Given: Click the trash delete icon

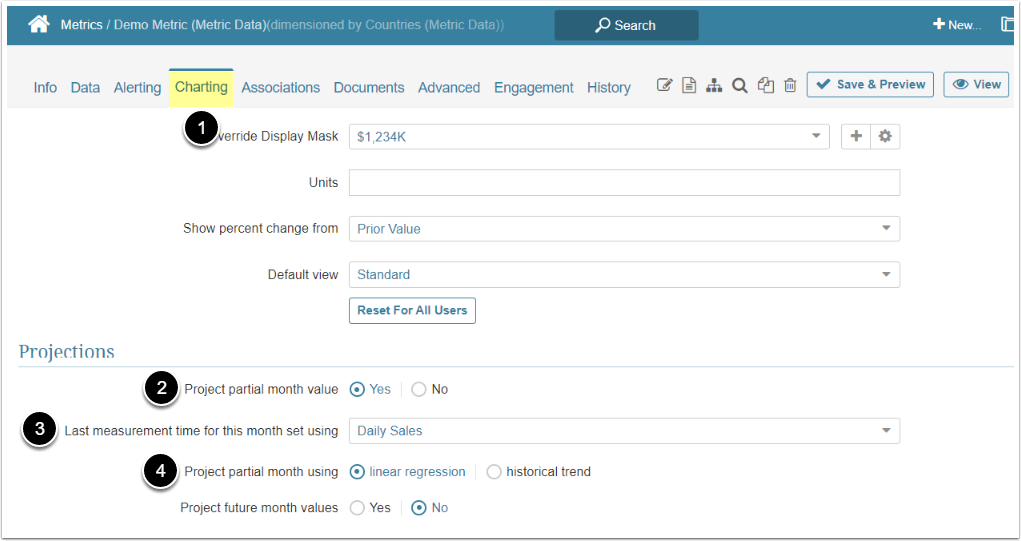Looking at the screenshot, I should pyautogui.click(x=790, y=86).
